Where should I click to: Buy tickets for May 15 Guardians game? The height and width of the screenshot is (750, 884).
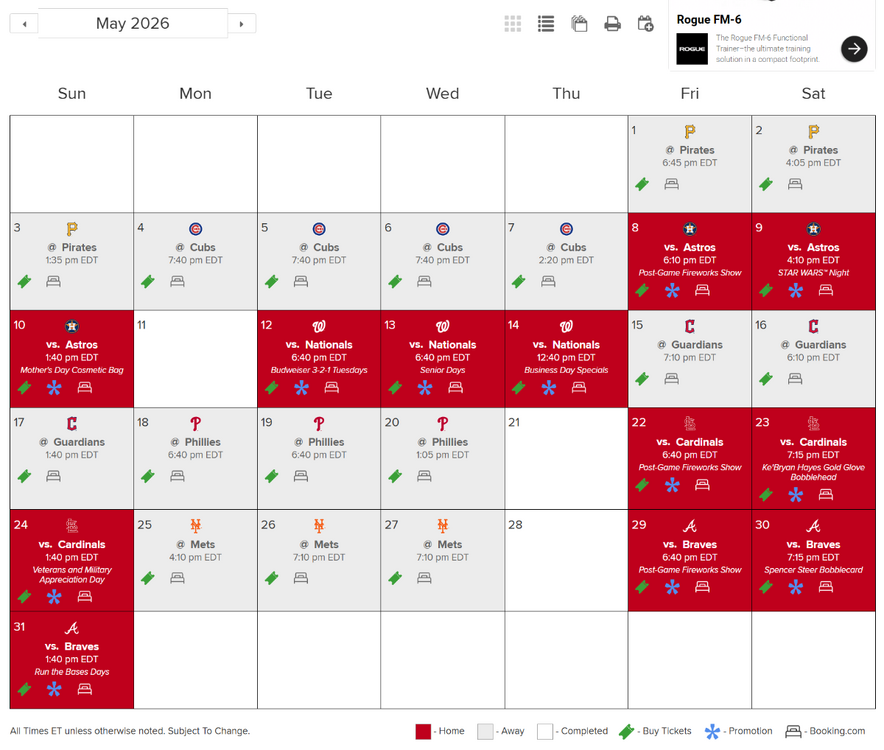(x=642, y=379)
